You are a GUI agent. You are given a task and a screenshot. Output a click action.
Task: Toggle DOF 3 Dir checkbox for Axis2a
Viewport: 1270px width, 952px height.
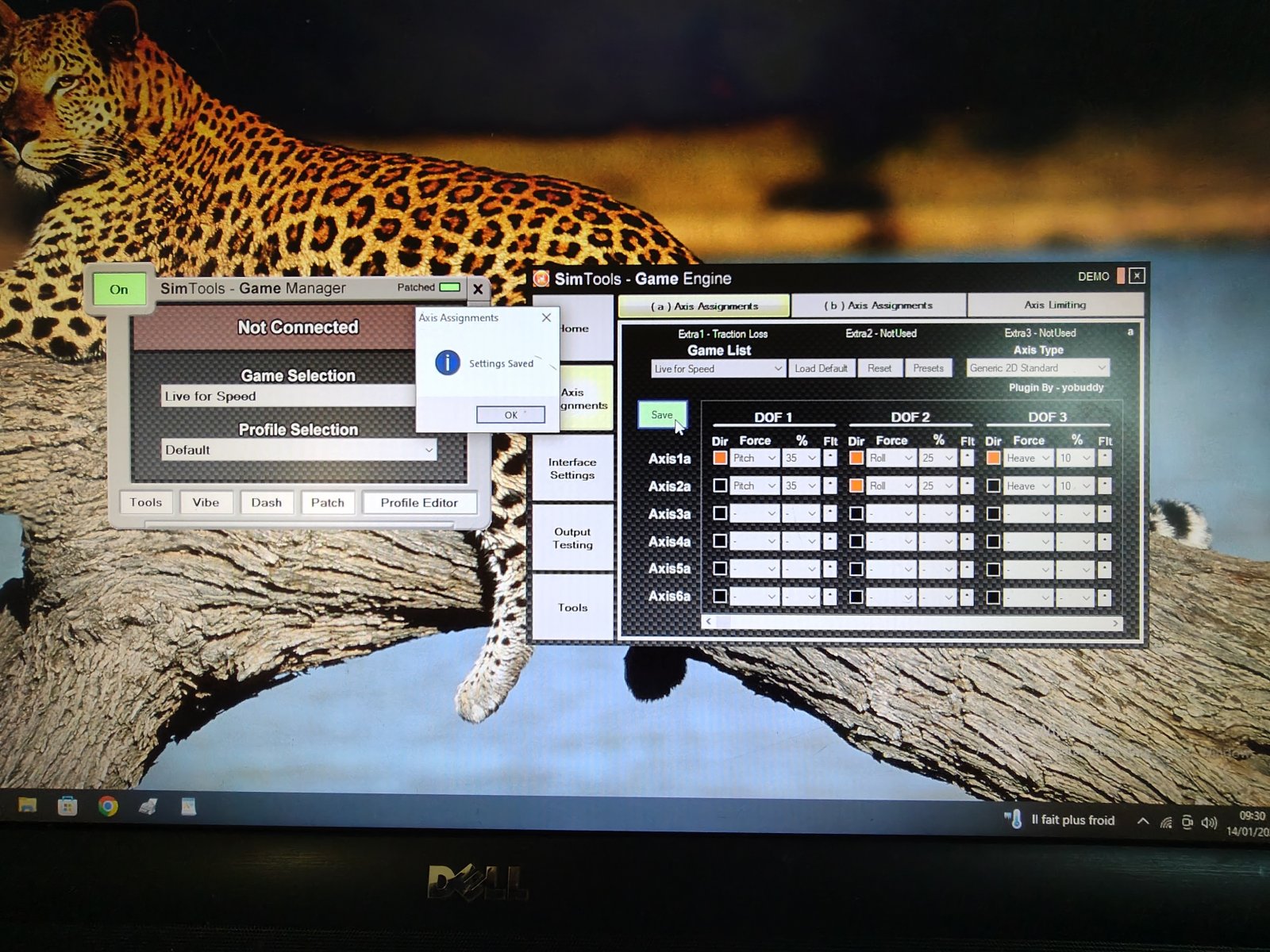(x=993, y=486)
